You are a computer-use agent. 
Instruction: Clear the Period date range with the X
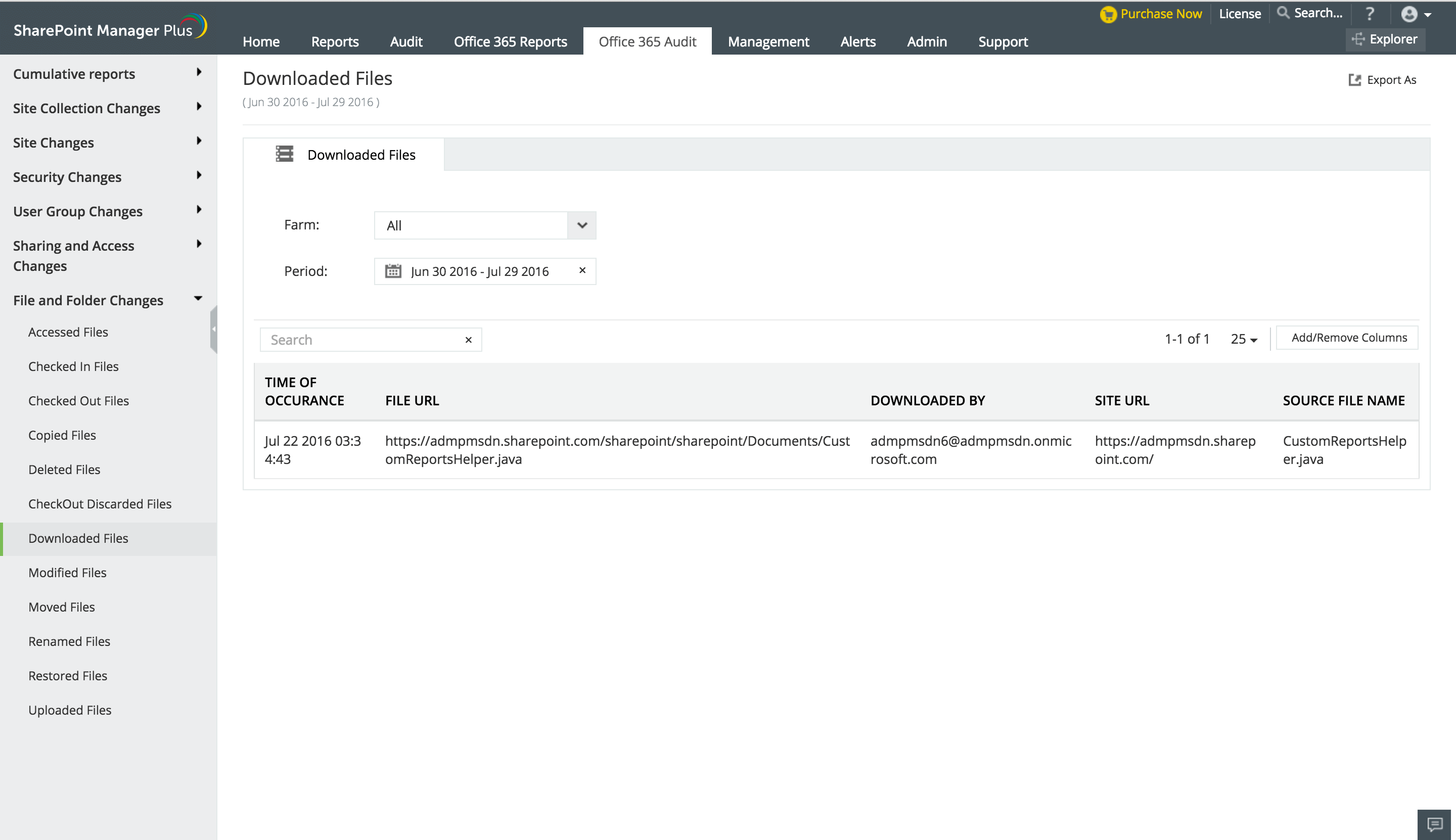[582, 270]
